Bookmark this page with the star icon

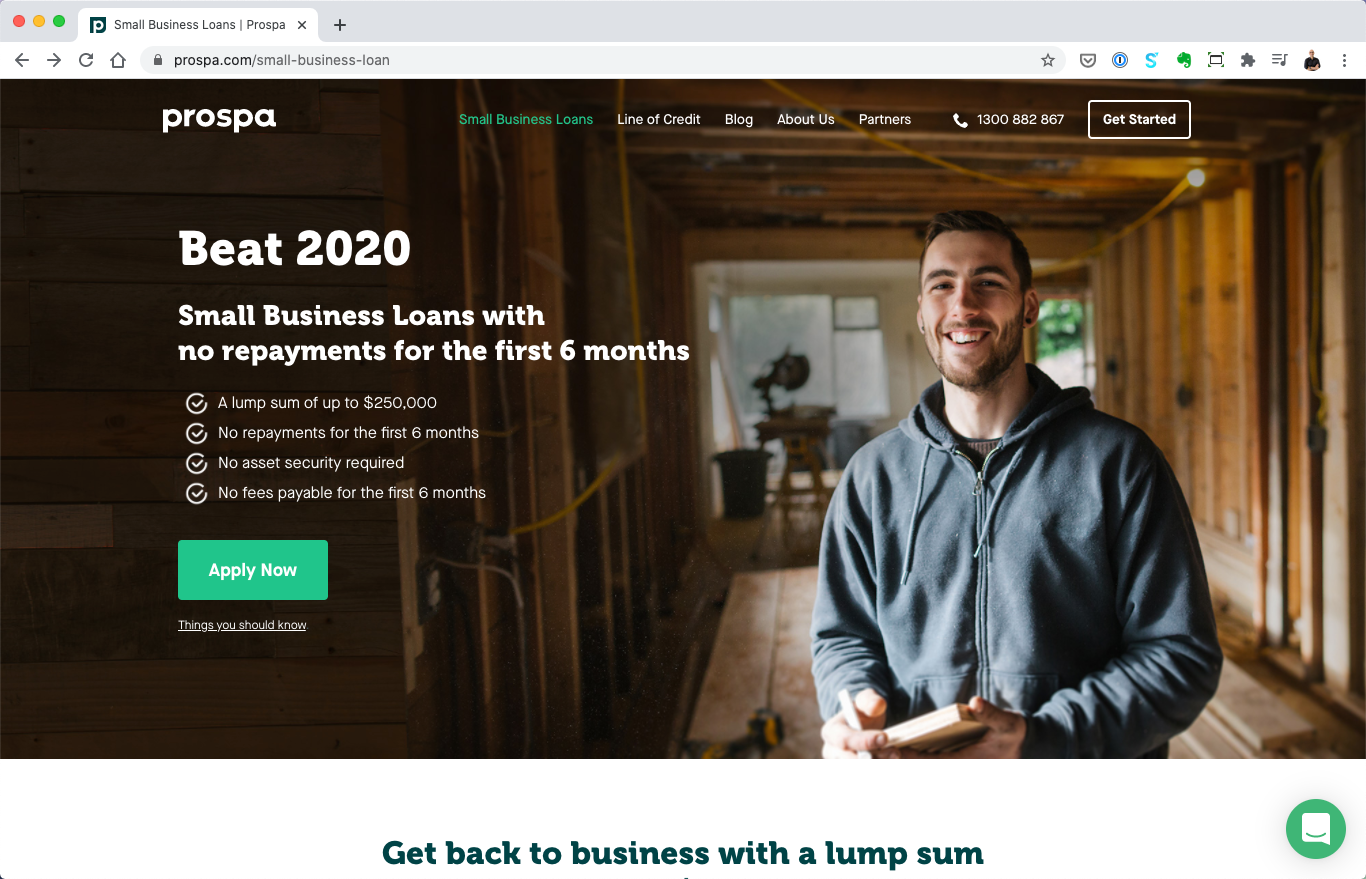(1048, 60)
